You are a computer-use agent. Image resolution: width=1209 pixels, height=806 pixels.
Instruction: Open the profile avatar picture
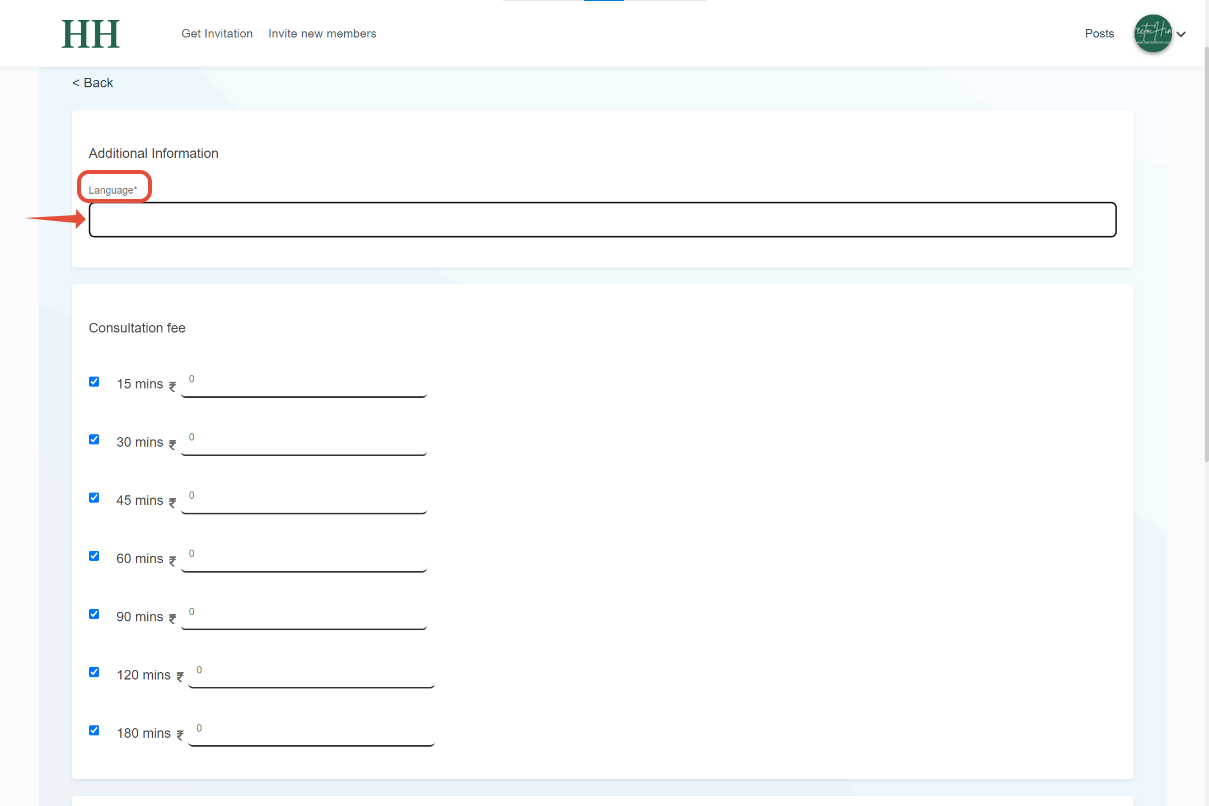coord(1153,34)
